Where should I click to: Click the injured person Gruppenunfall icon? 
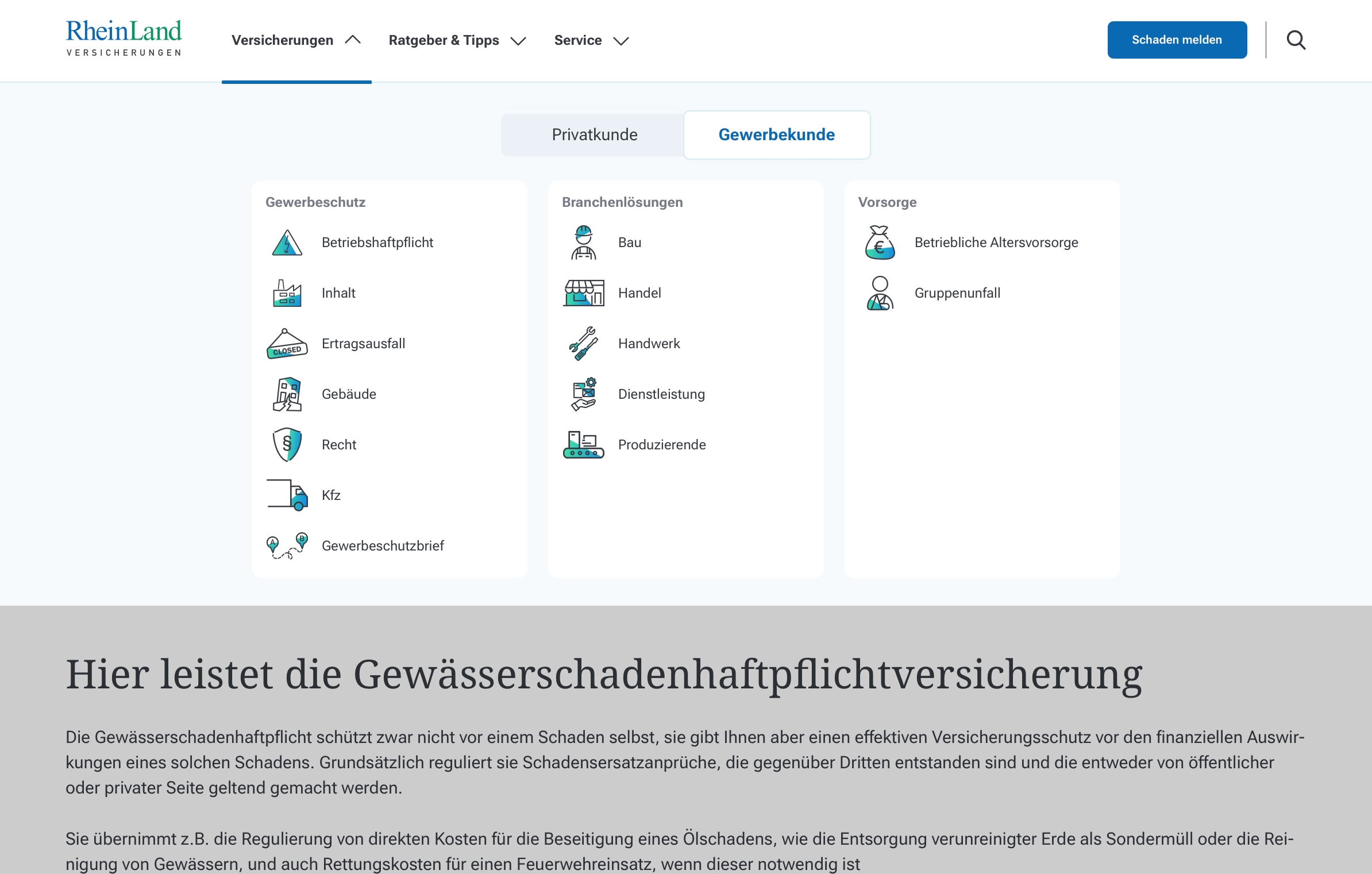(x=880, y=293)
